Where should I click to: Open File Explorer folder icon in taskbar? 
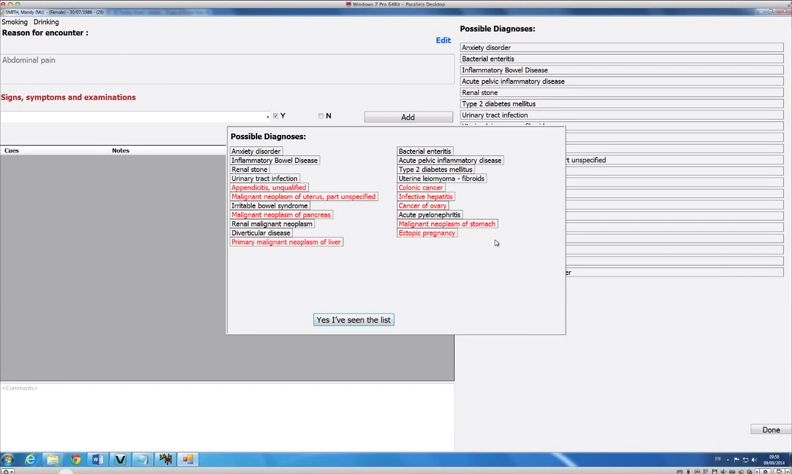click(52, 459)
